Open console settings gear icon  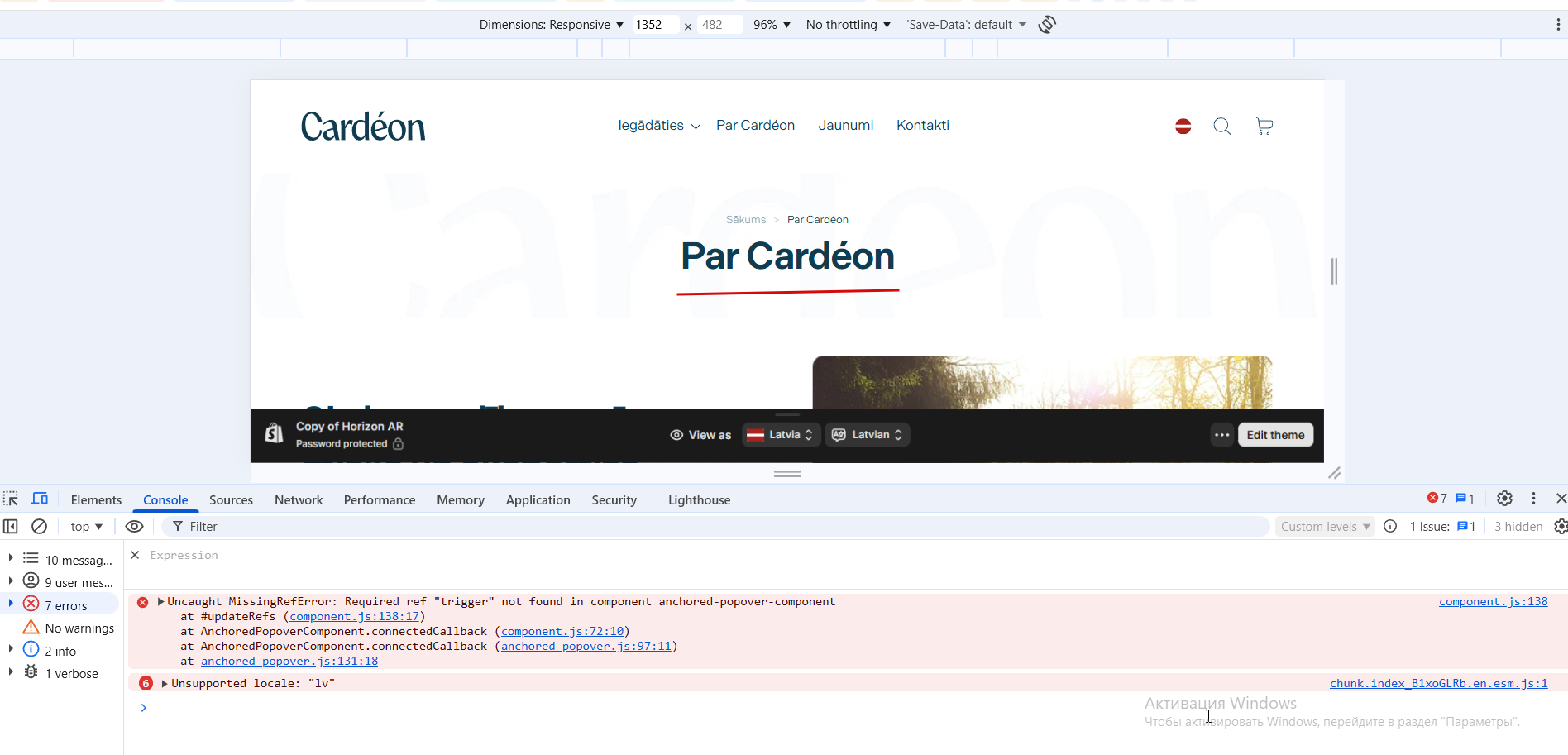pos(1561,527)
